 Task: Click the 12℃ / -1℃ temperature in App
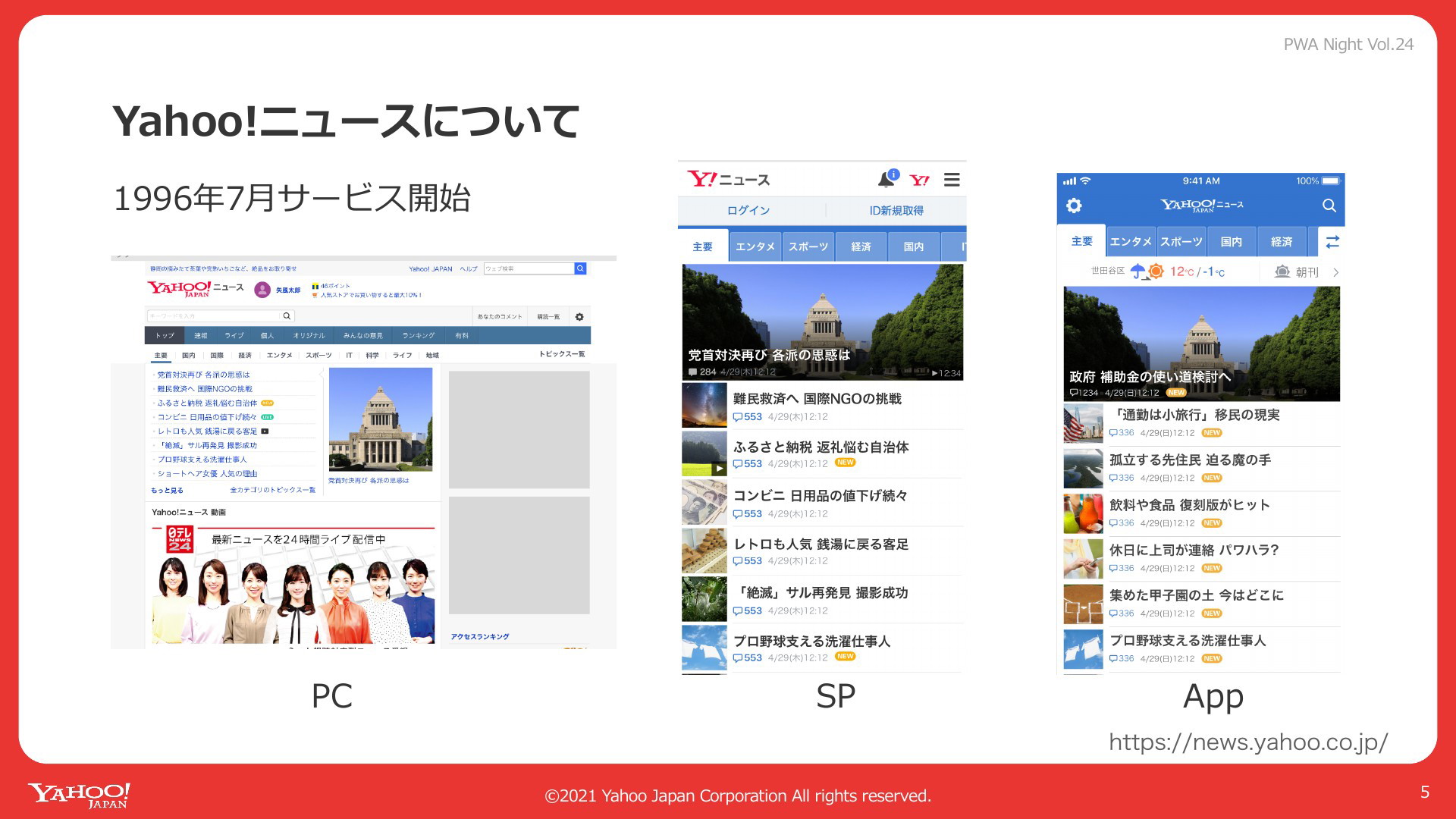tap(1197, 271)
